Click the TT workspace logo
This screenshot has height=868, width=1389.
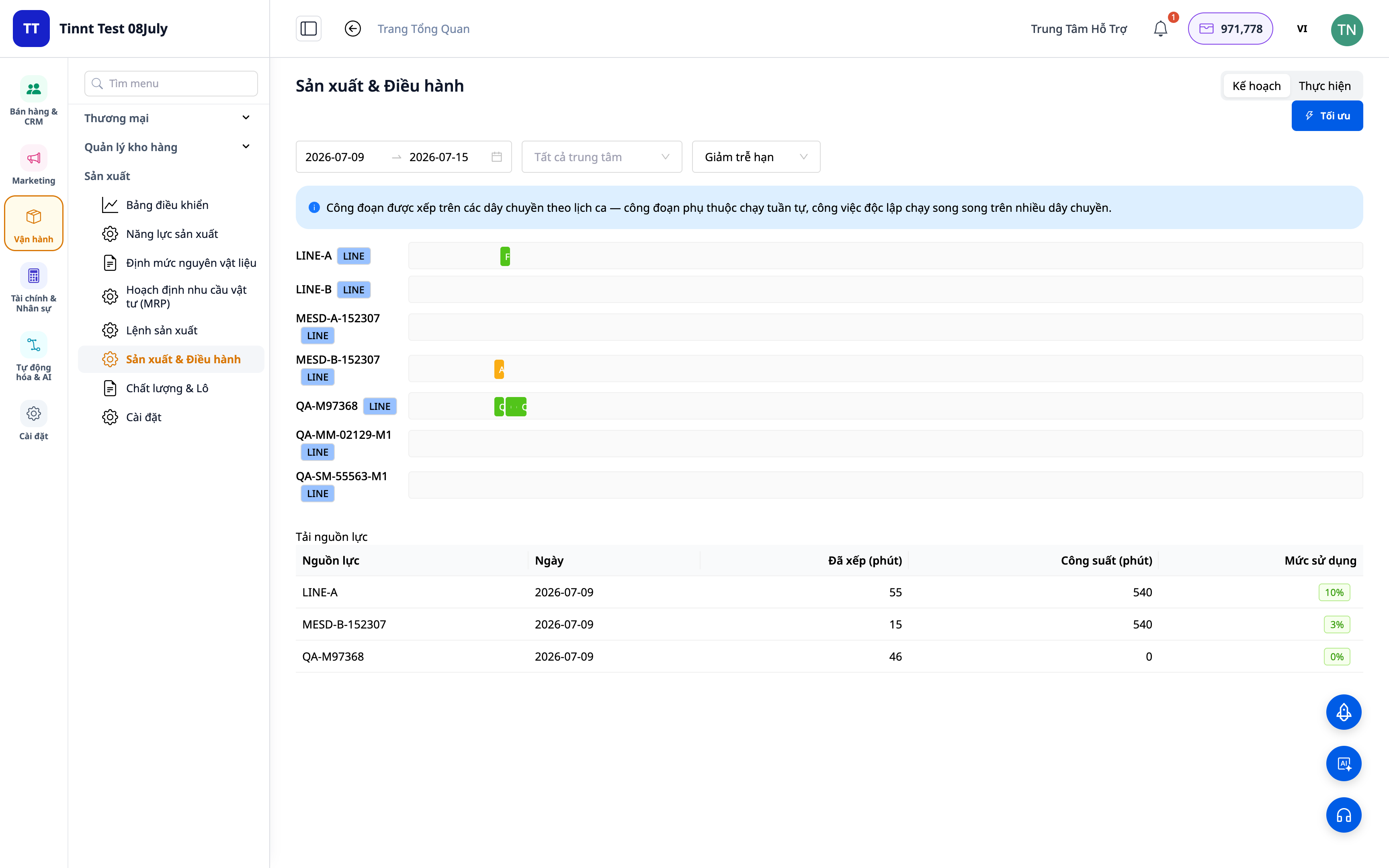(x=31, y=29)
